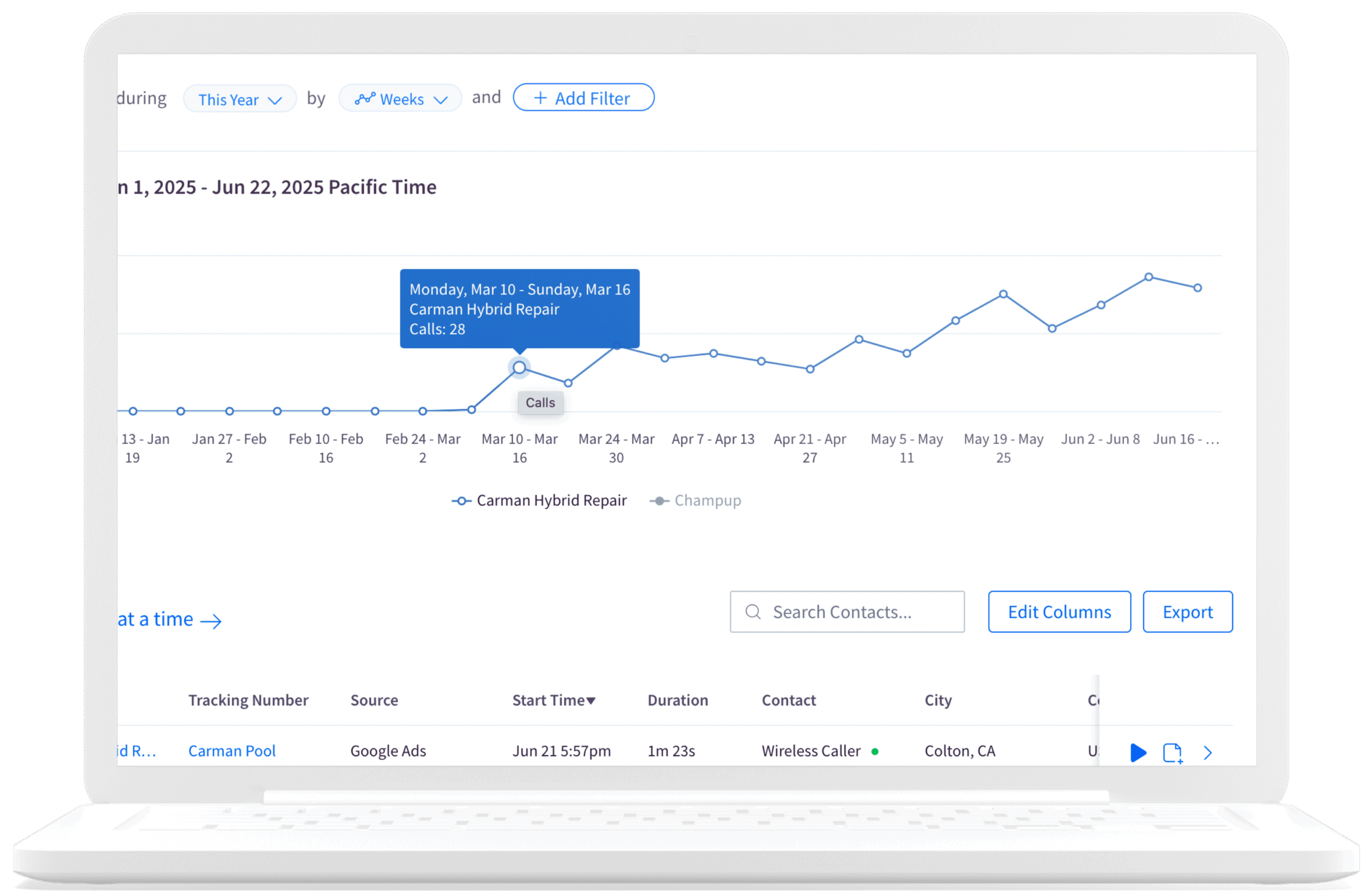This screenshot has width=1368, height=896.
Task: Click the Export button
Action: (x=1187, y=612)
